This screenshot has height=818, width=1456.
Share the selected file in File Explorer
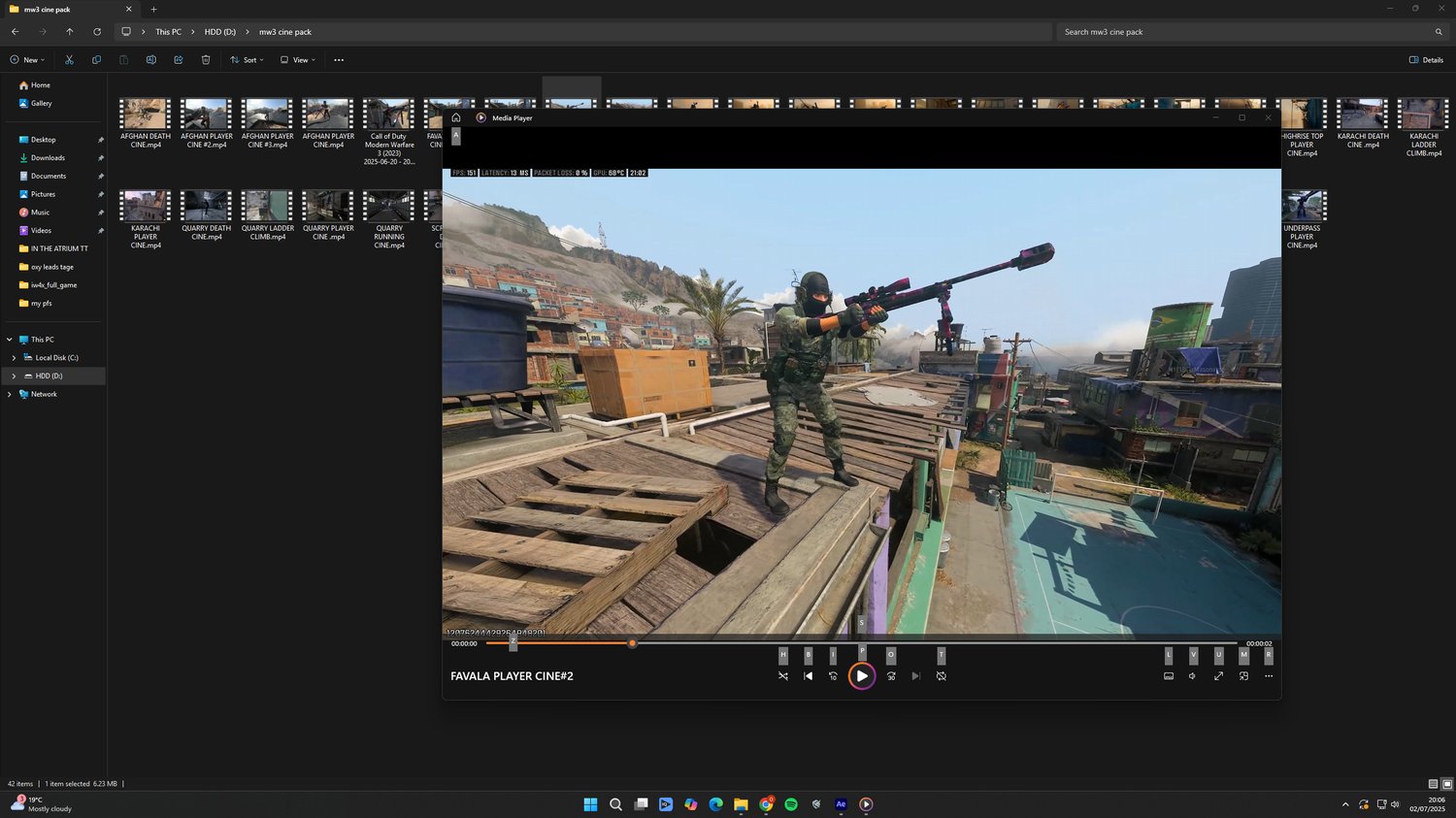tap(179, 60)
